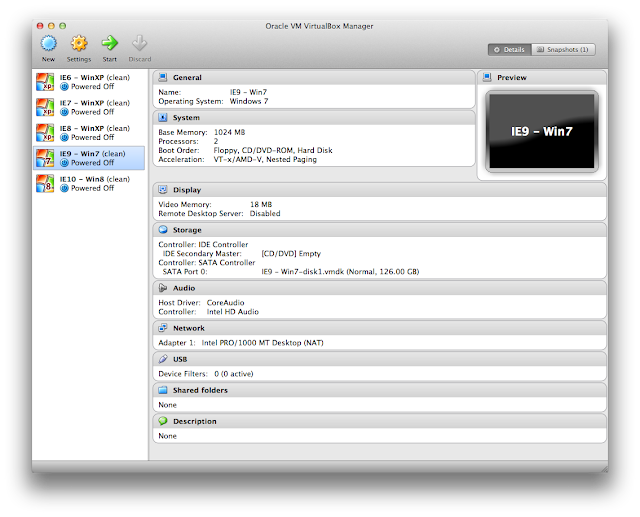This screenshot has width=640, height=517.
Task: Open Settings via the gear icon
Action: (79, 43)
